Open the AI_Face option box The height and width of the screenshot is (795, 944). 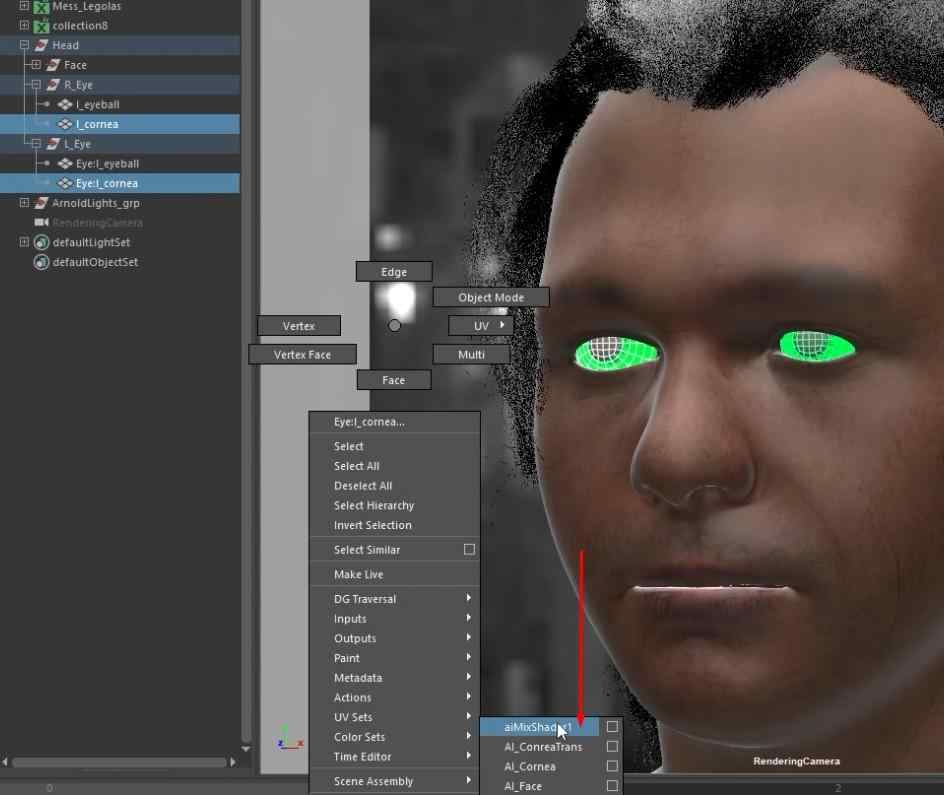click(x=612, y=785)
